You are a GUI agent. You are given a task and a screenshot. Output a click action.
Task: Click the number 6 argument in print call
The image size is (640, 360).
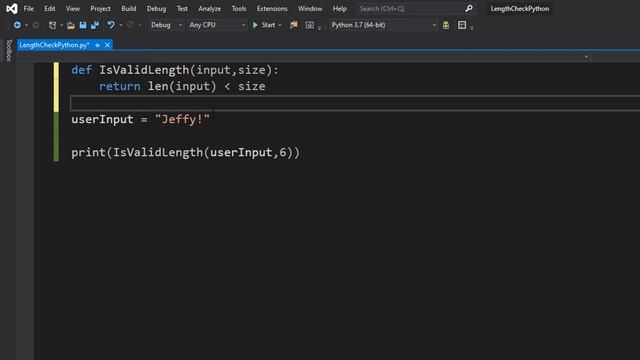point(283,153)
